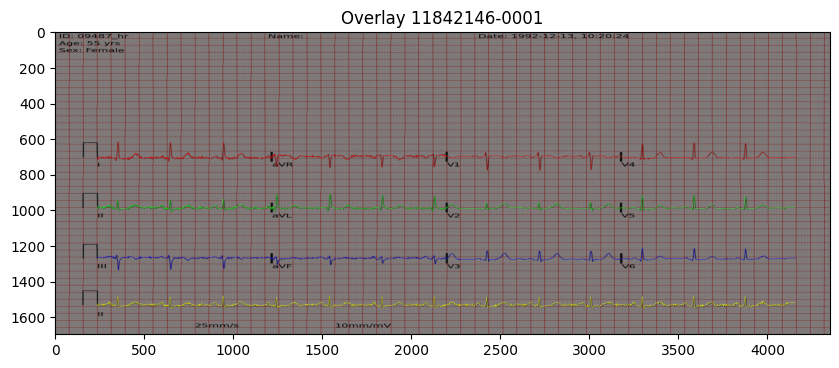Select the "III" lead label
This screenshot has width=839, height=368.
102,266
